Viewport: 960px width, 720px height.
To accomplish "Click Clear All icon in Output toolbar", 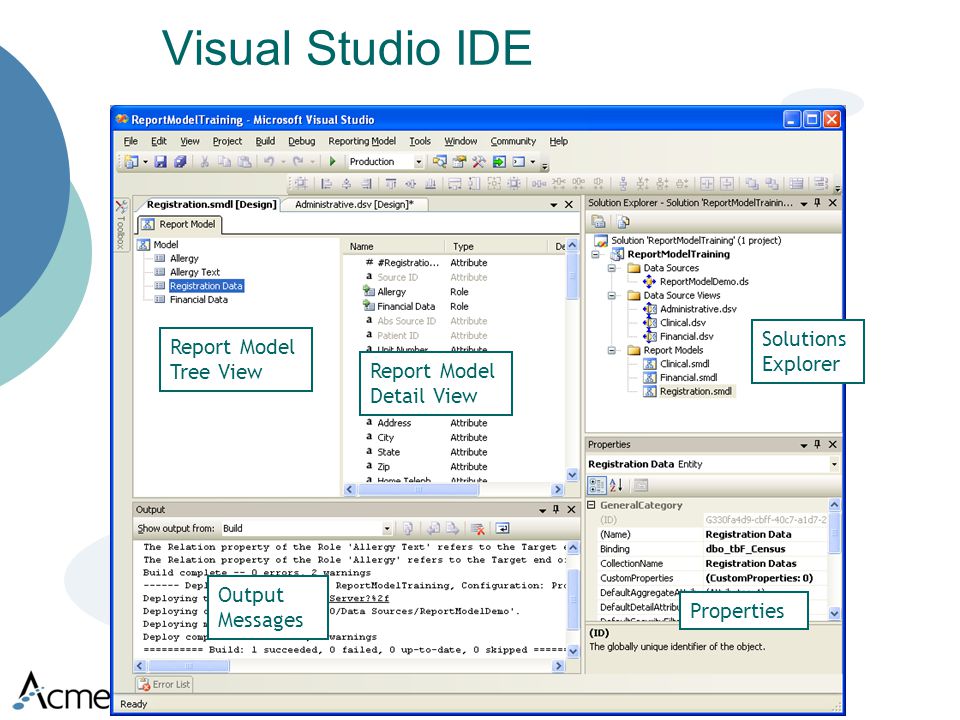I will pos(478,528).
